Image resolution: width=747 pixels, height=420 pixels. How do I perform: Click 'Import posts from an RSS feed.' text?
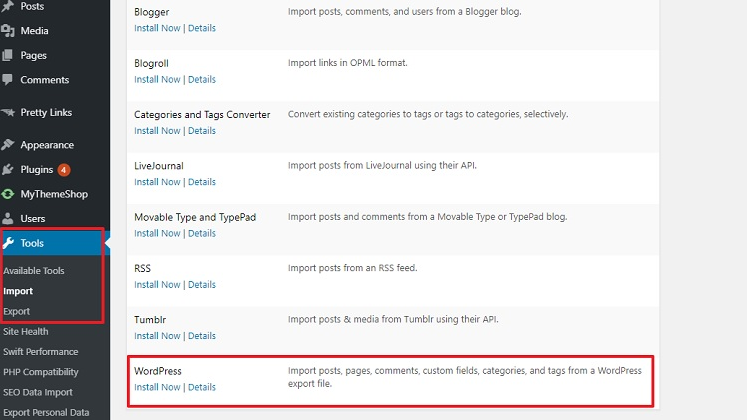353,268
